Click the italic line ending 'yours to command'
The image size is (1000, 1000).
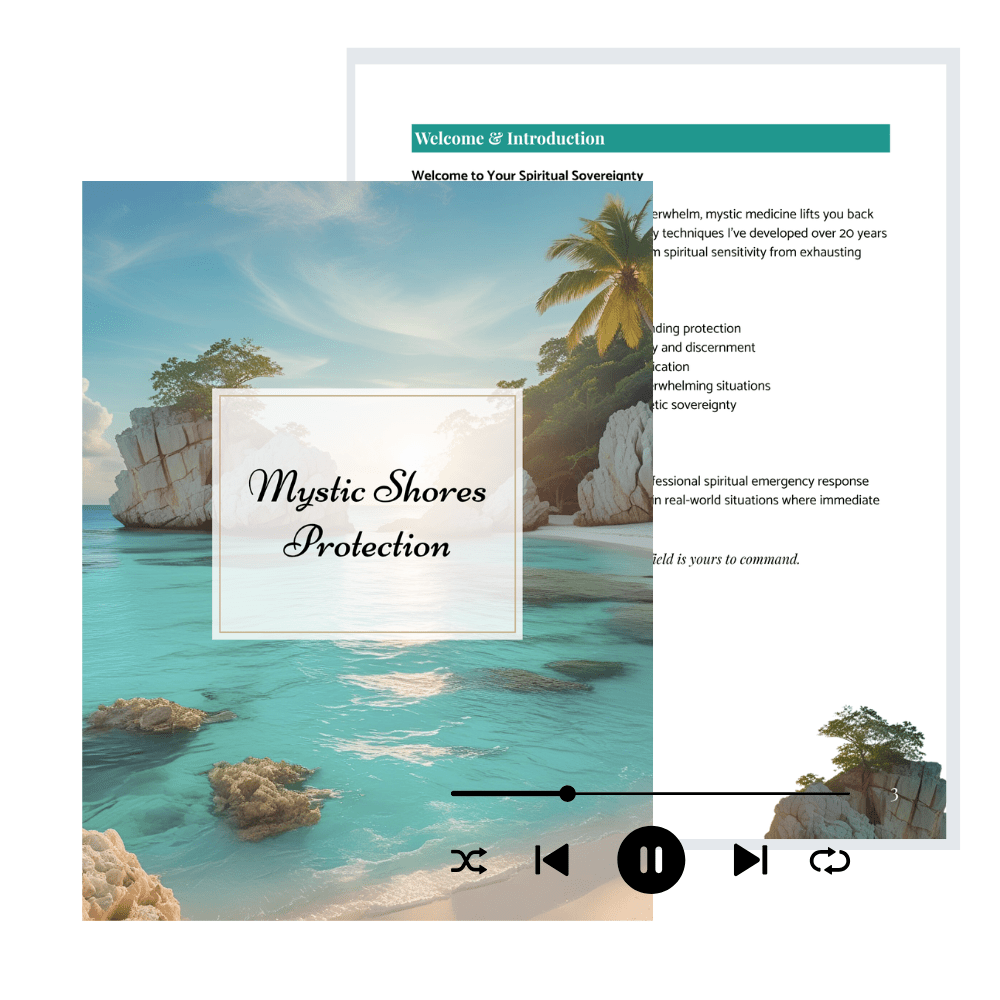click(726, 559)
